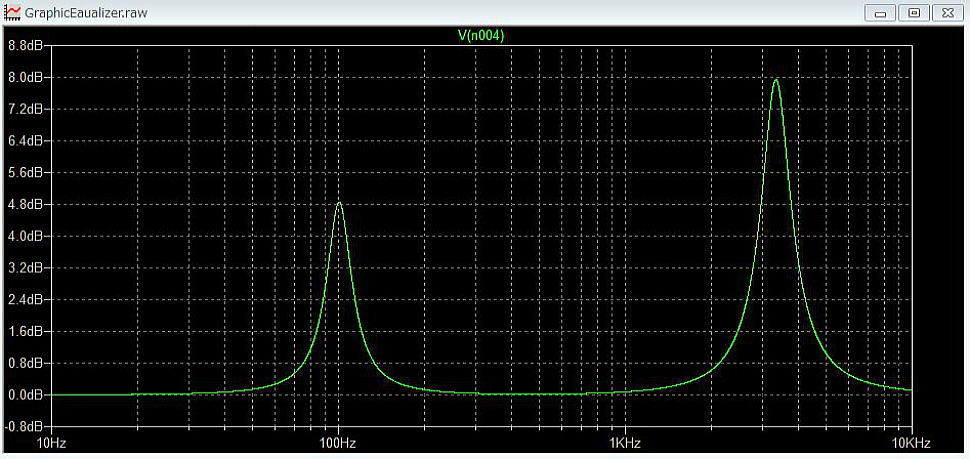This screenshot has height=459, width=970.
Task: Click the 2.4dB vertical axis label
Action: tap(25, 299)
